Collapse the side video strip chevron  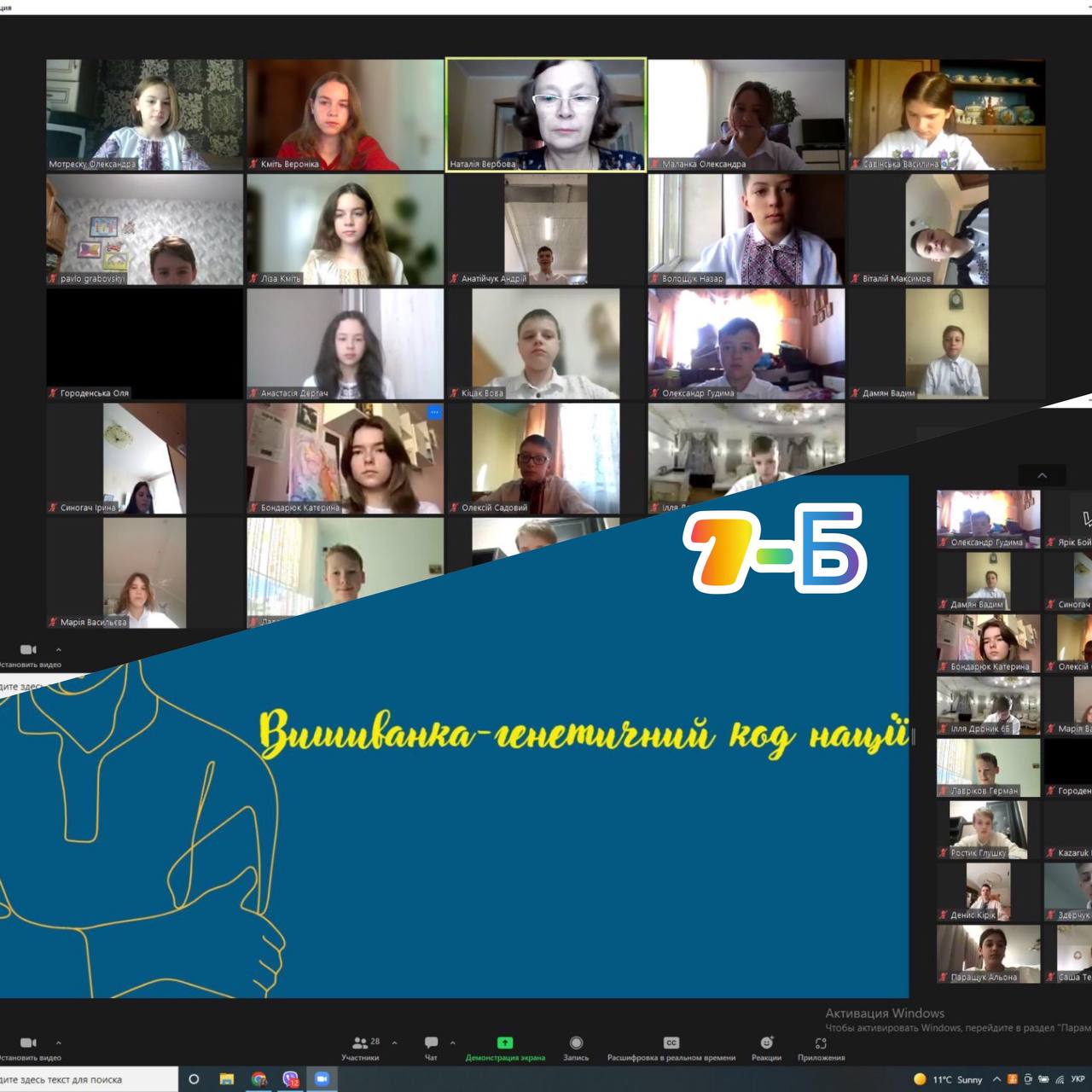coord(1042,475)
